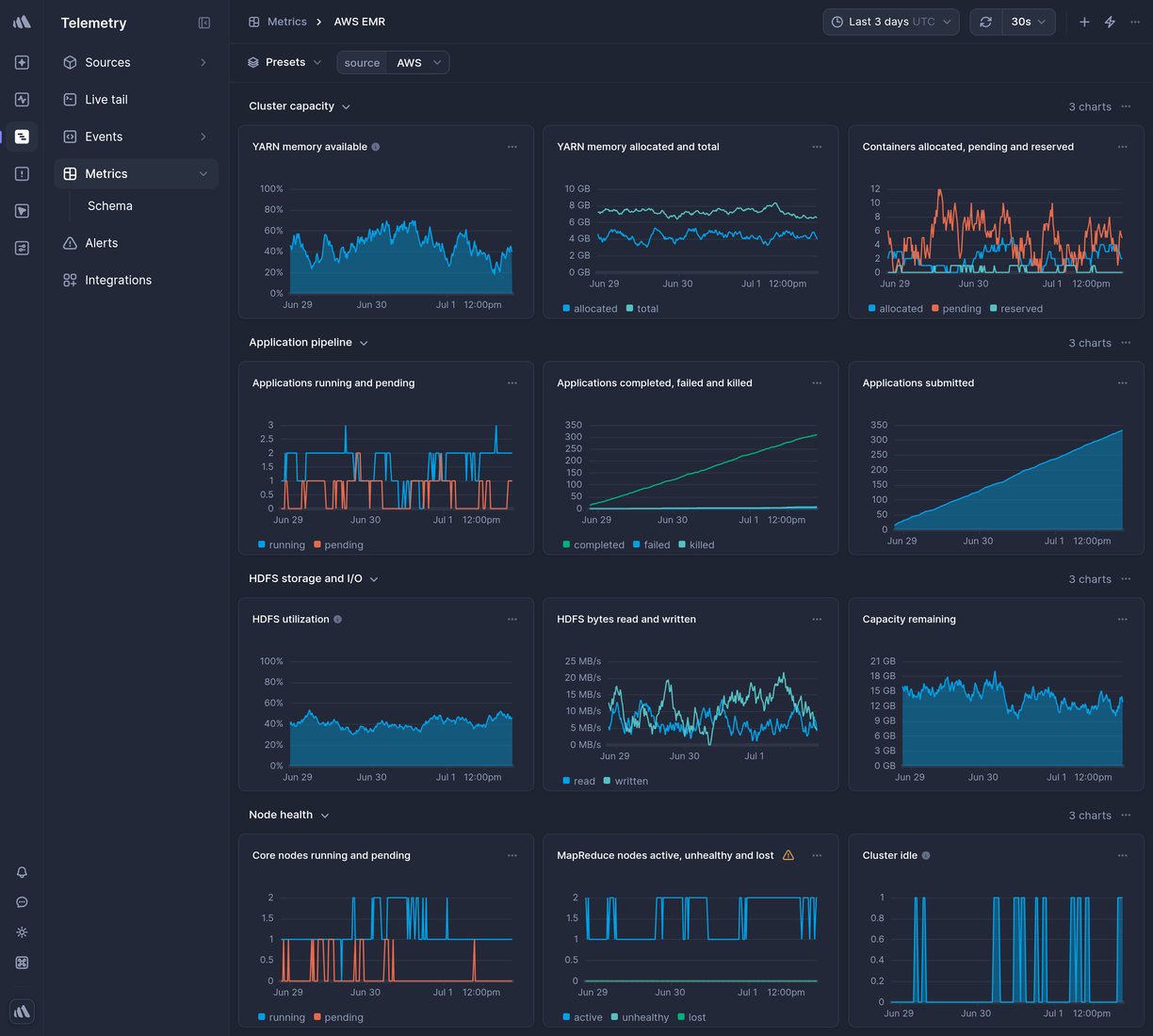Image resolution: width=1153 pixels, height=1036 pixels.
Task: Toggle the allocated series in YARN memory legend
Action: coord(590,309)
